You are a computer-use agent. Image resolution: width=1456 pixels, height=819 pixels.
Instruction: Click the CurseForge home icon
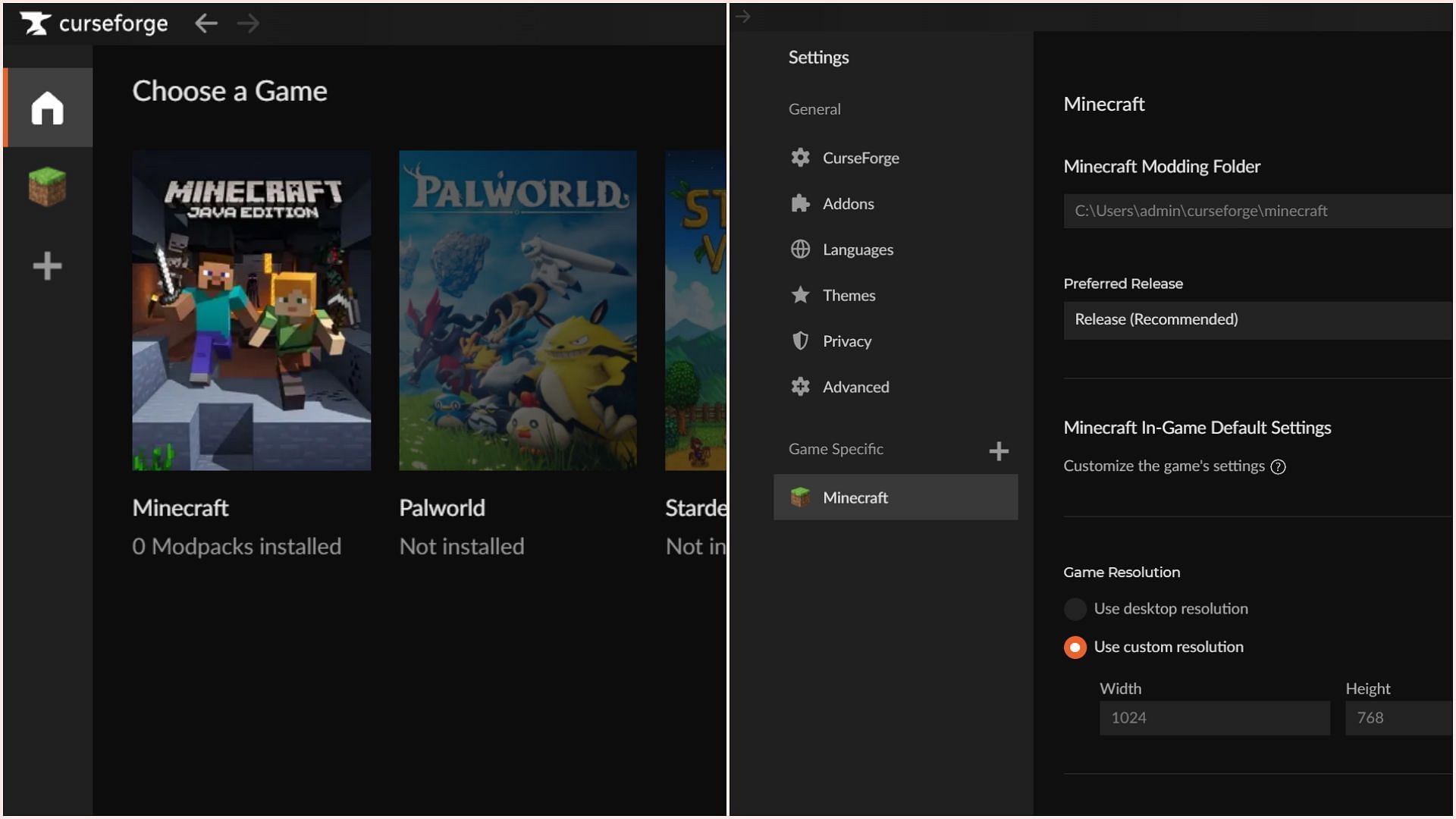tap(46, 108)
